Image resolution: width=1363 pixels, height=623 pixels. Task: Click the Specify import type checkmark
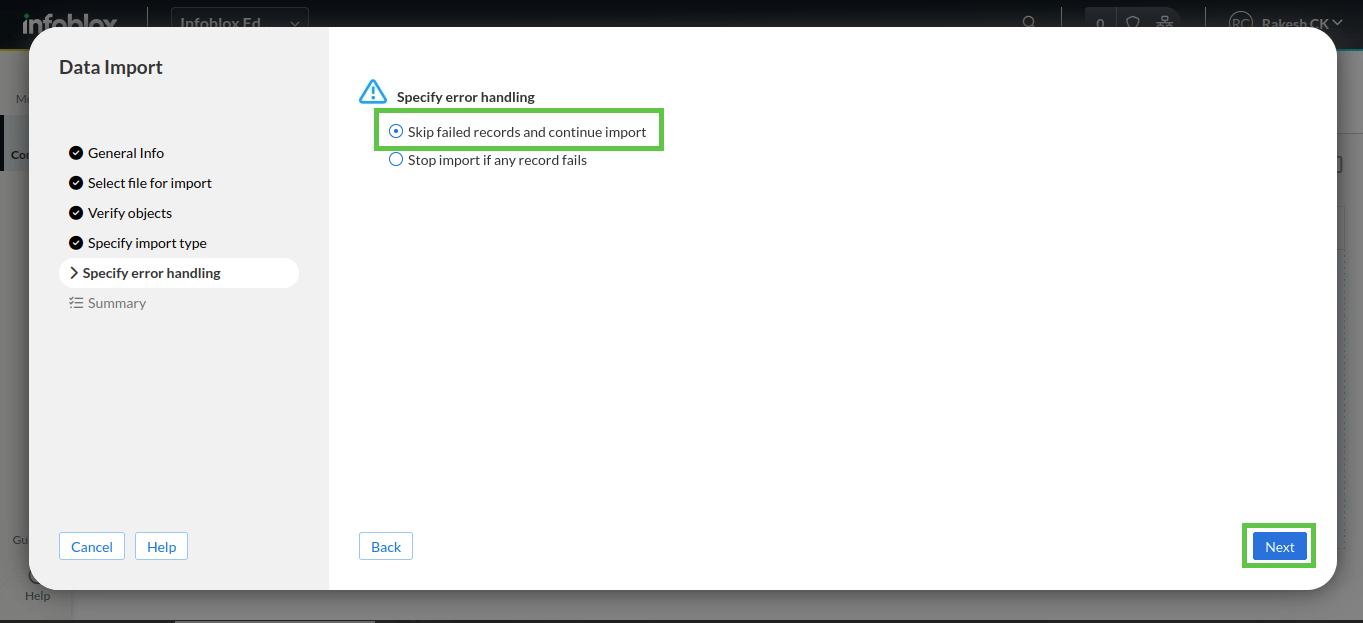coord(75,243)
